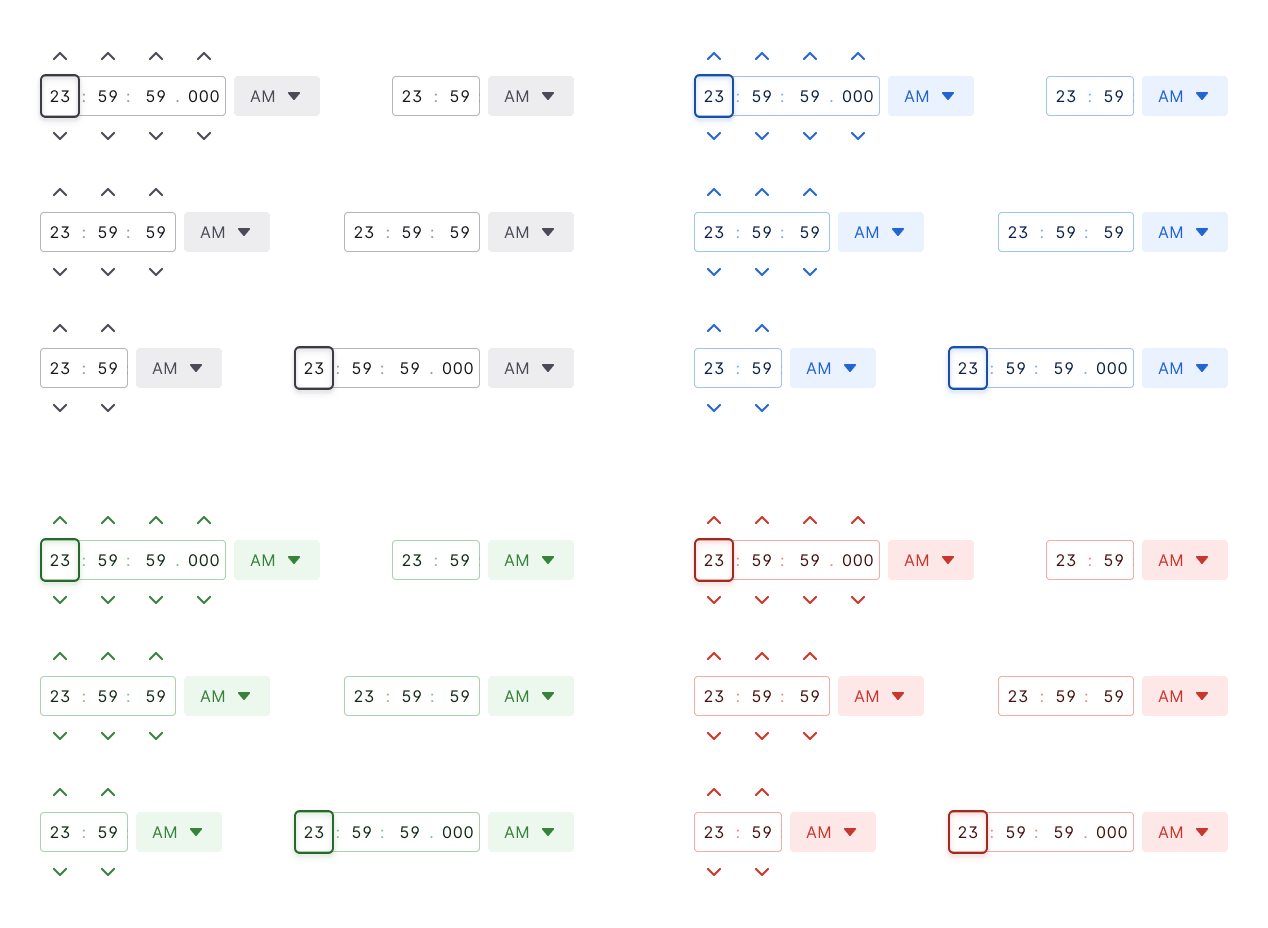Click down chevron below milliseconds in blue picker
The height and width of the screenshot is (928, 1268).
pyautogui.click(x=858, y=136)
